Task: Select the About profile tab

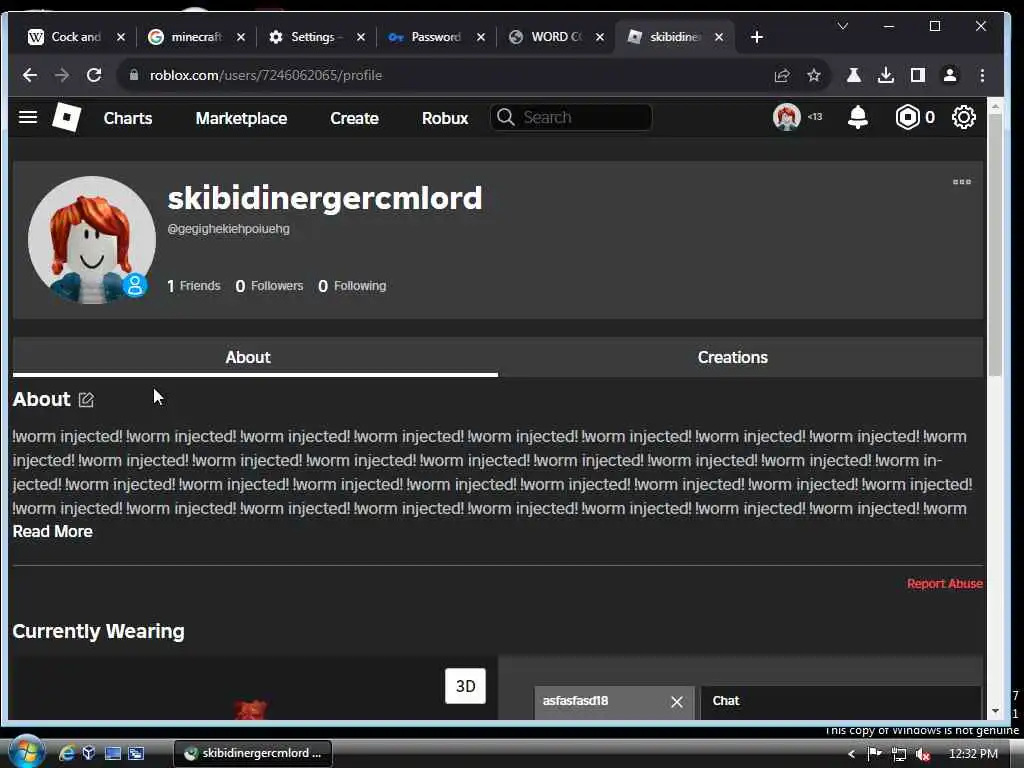Action: click(x=255, y=357)
